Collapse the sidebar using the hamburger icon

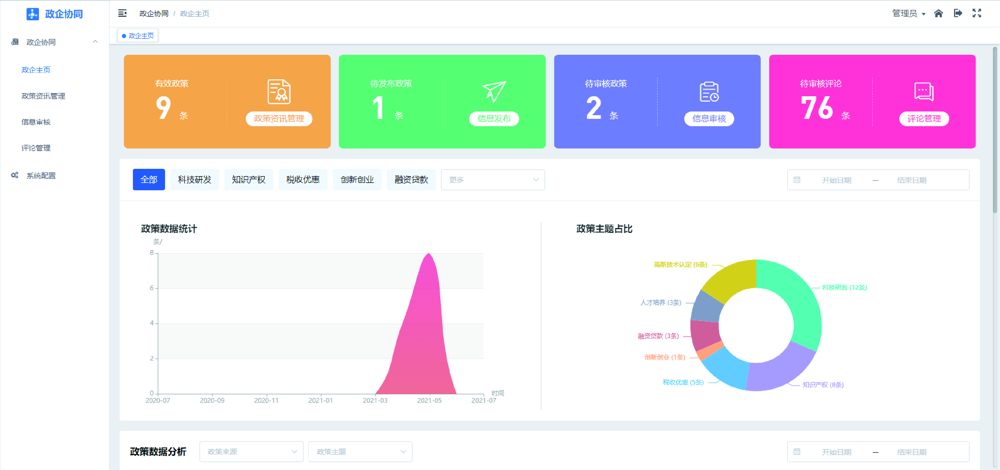tap(123, 14)
